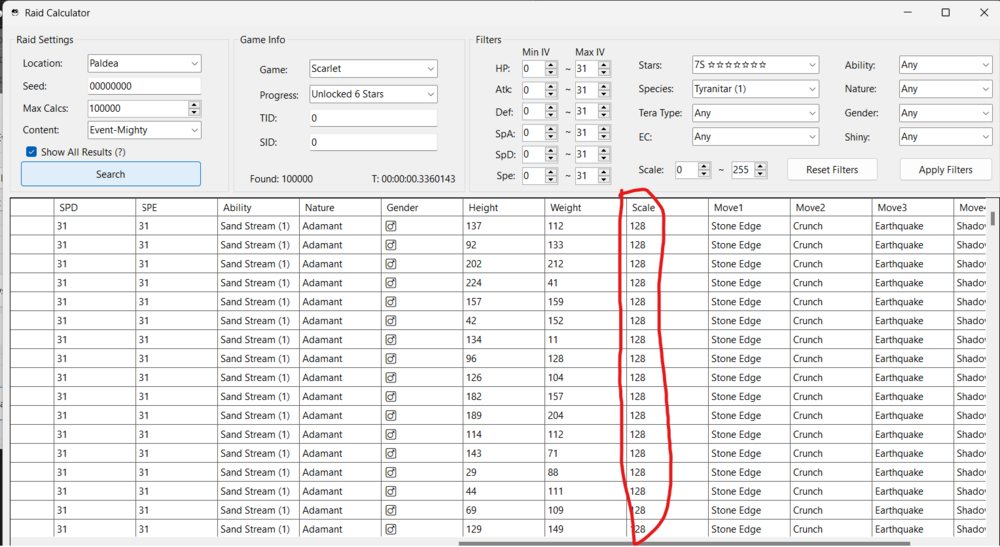Click into the Seed input field
1000x547 pixels.
pyautogui.click(x=144, y=86)
